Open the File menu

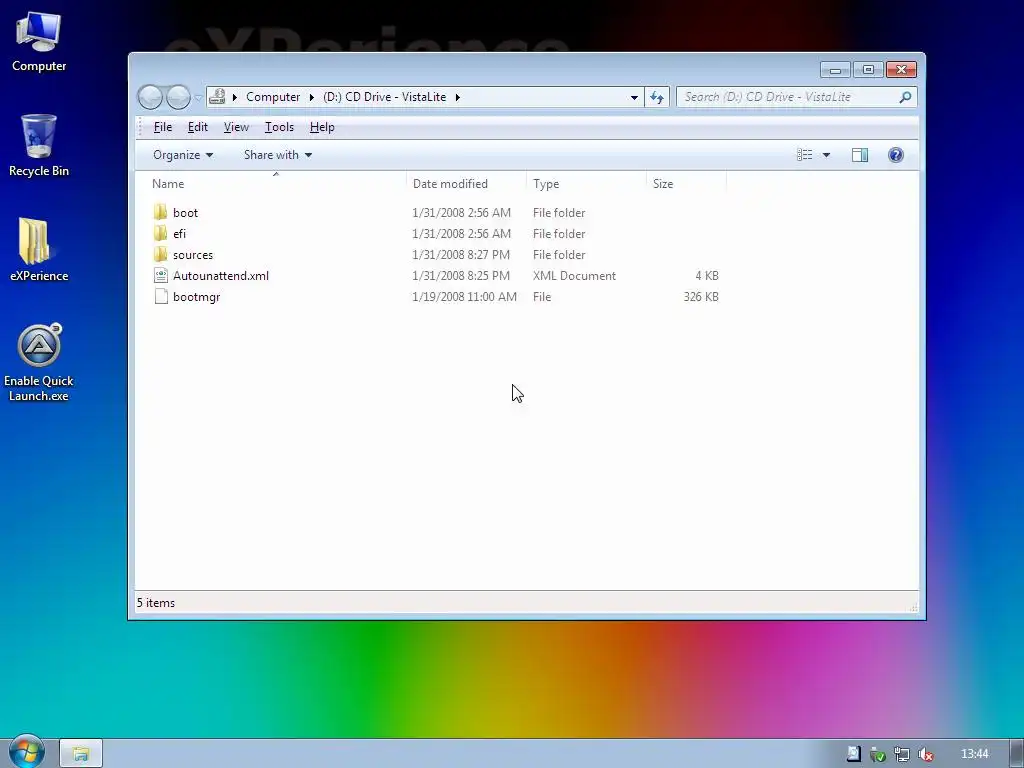click(163, 127)
